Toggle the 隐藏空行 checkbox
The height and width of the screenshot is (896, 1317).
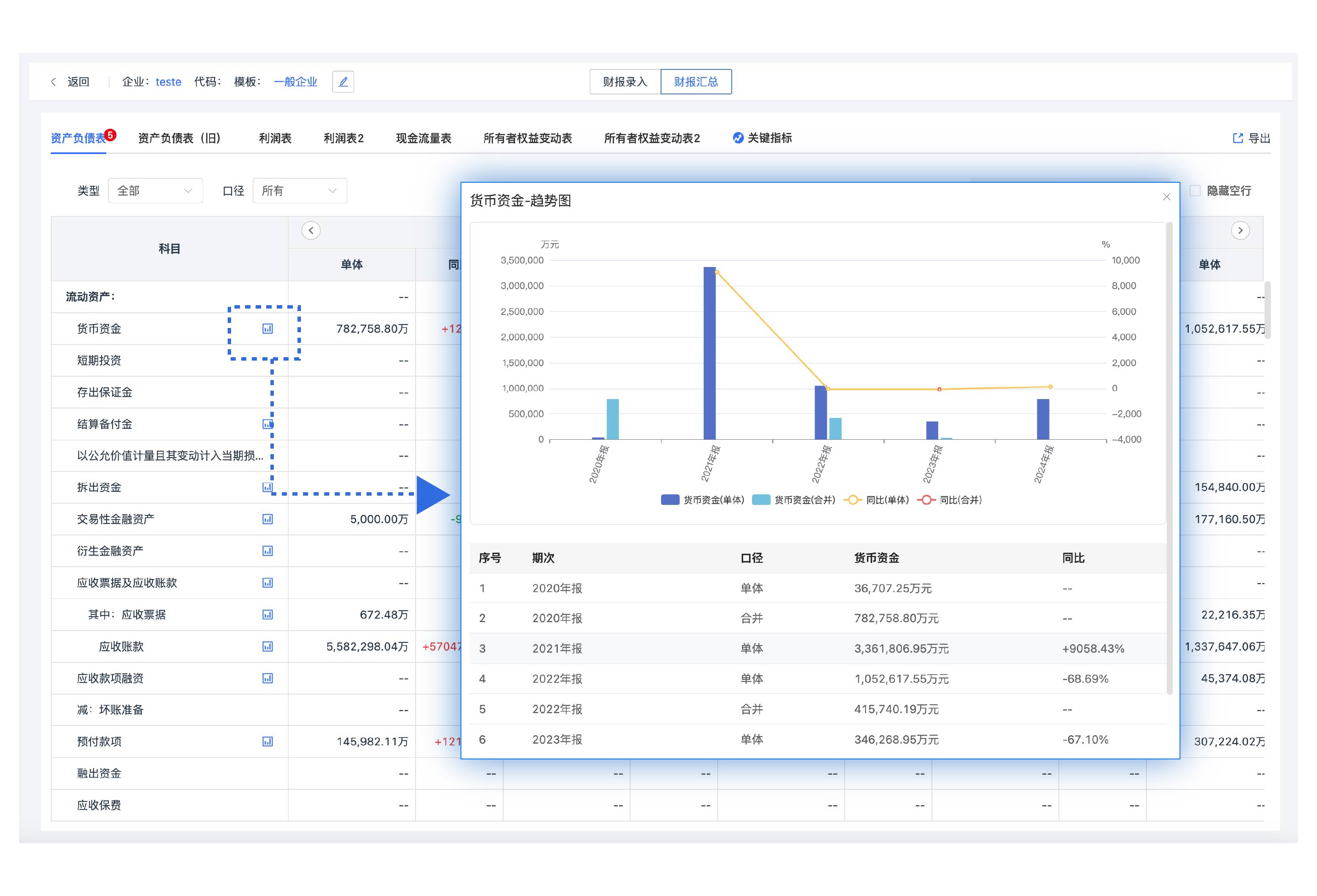point(1195,191)
